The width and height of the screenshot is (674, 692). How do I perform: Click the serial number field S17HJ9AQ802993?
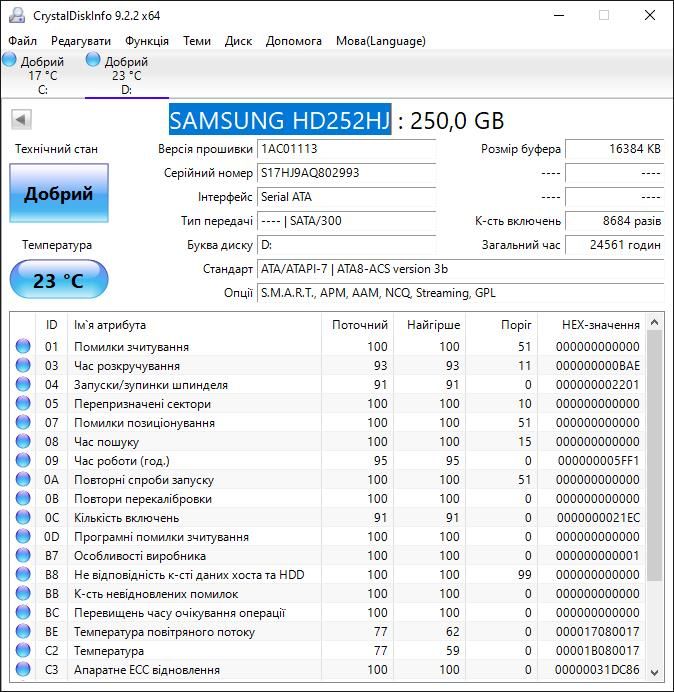[346, 173]
